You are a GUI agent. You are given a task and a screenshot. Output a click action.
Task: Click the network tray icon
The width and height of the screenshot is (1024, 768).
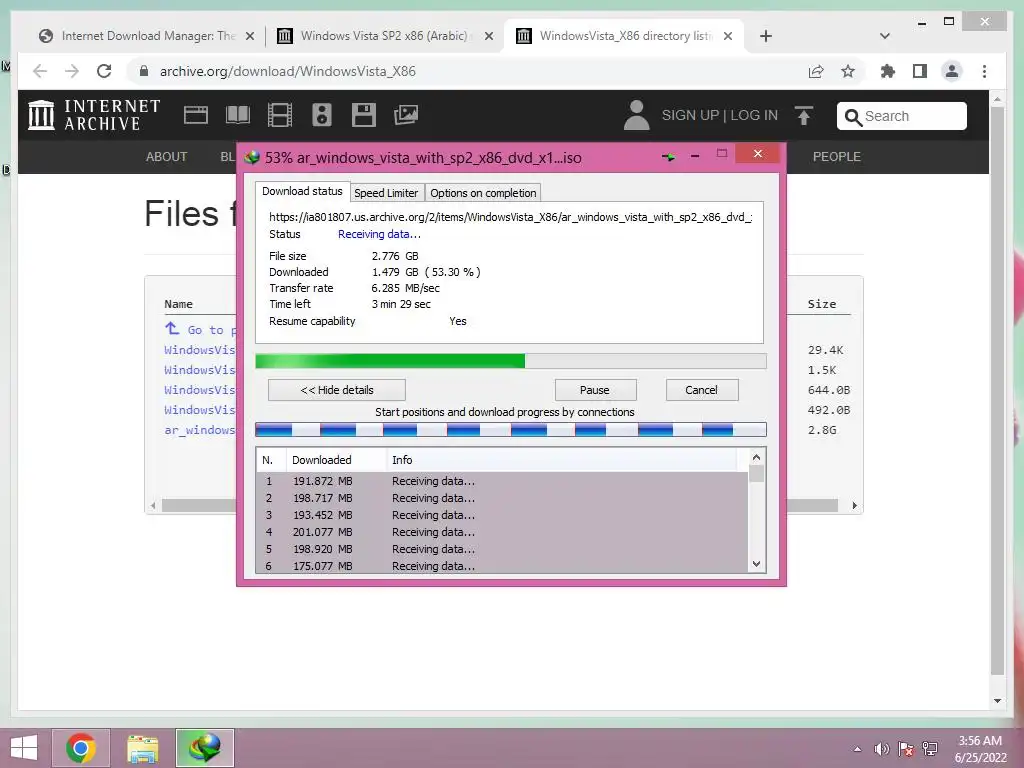coord(930,749)
